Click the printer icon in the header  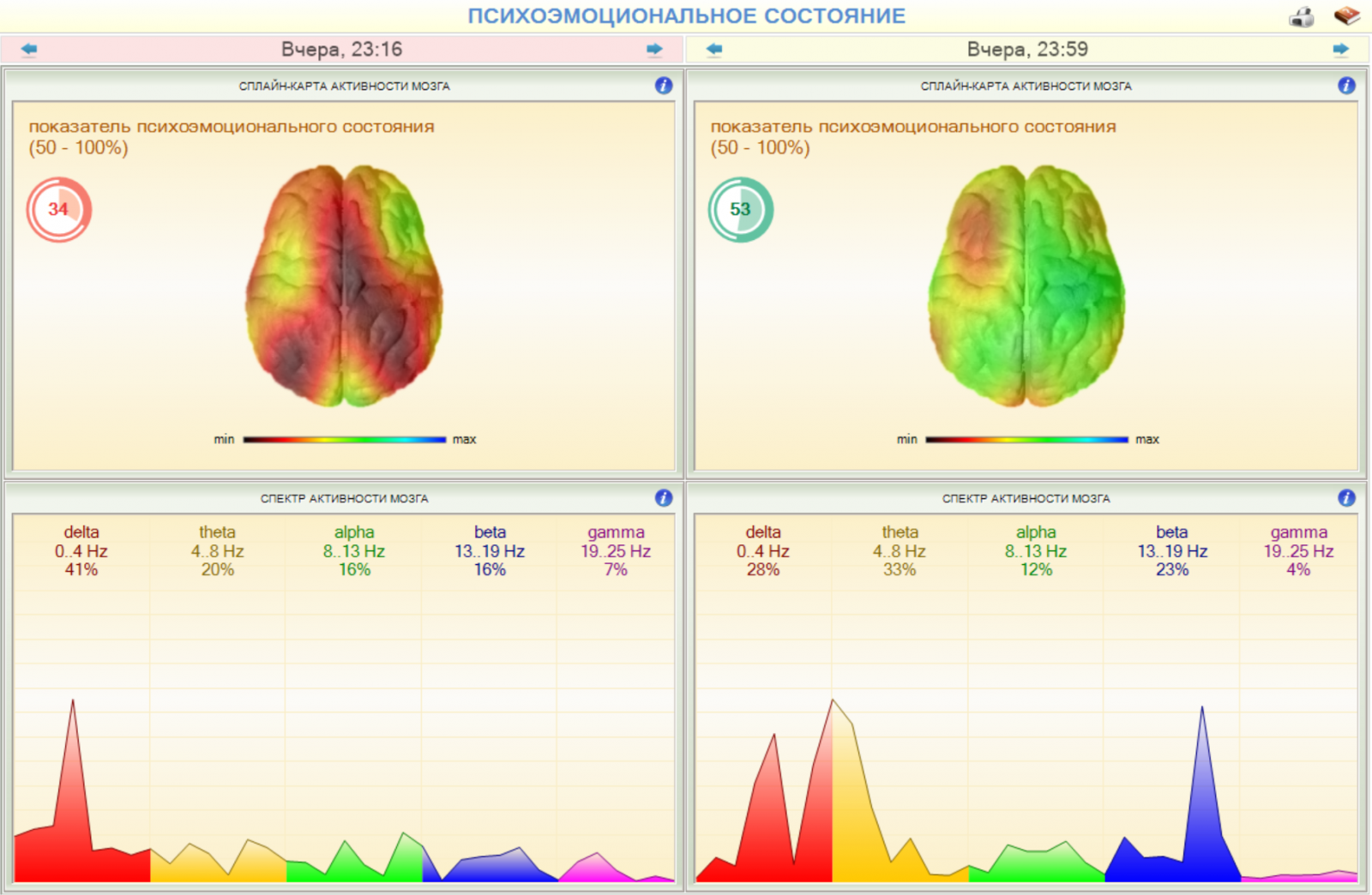click(x=1302, y=16)
